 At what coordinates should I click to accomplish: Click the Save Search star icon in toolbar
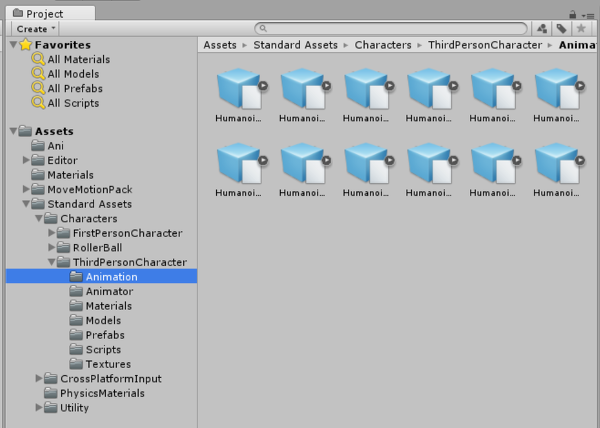(x=581, y=28)
